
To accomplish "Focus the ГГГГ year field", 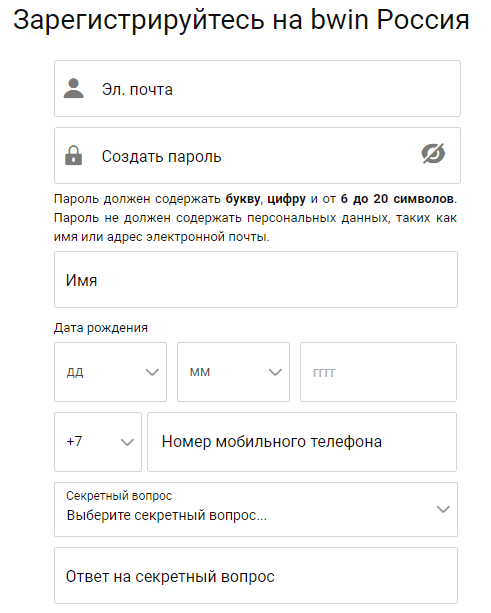I will coord(378,372).
